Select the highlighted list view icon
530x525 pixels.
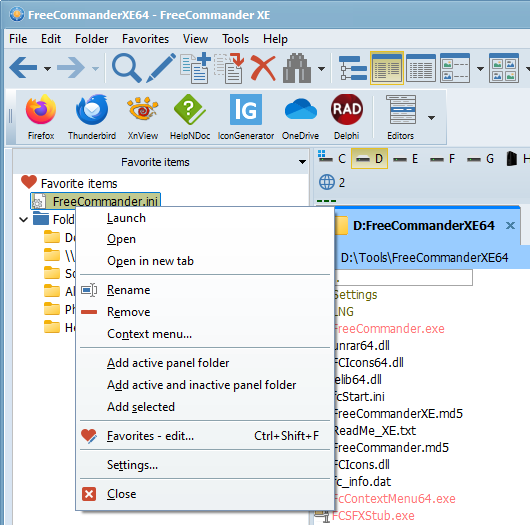coord(387,68)
